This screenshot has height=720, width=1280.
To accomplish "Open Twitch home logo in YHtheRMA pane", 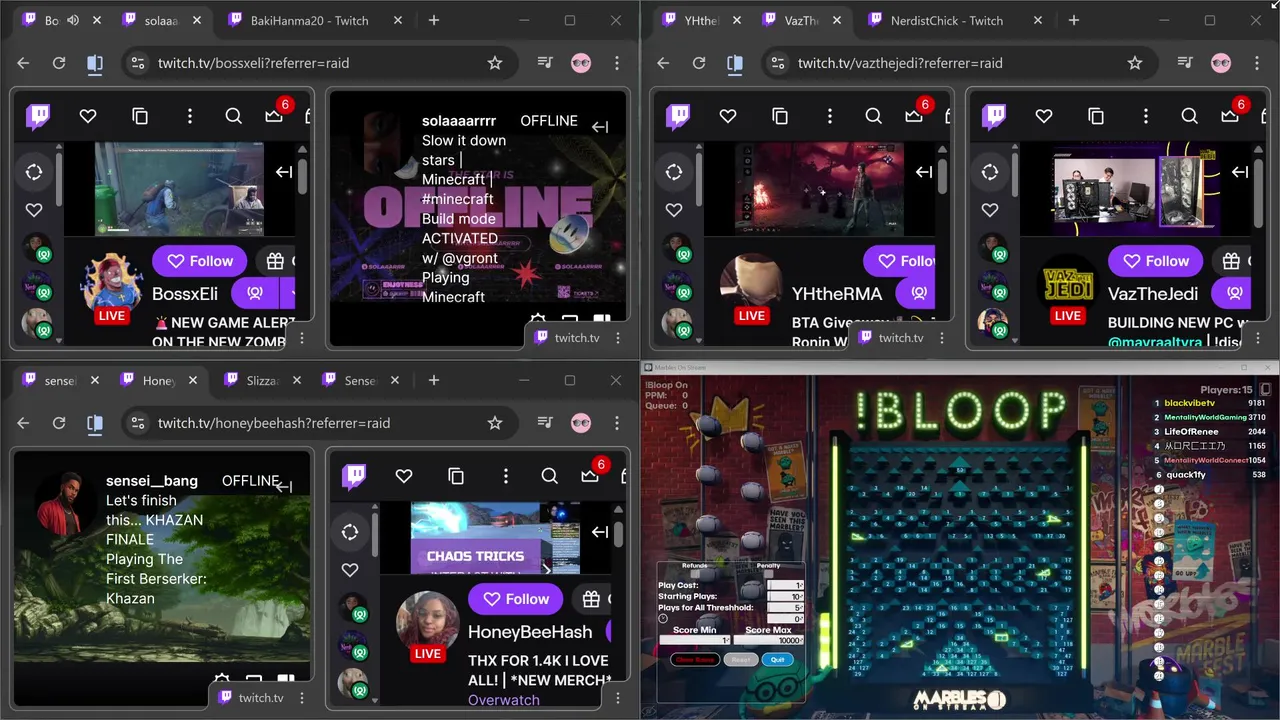I will click(679, 117).
